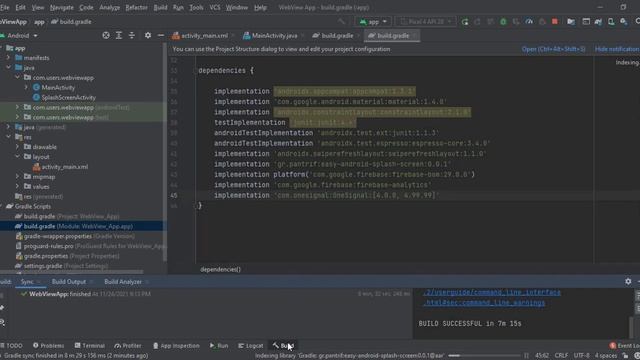This screenshot has height=360, width=640.
Task: Open the Terminal tool window
Action: click(89, 346)
